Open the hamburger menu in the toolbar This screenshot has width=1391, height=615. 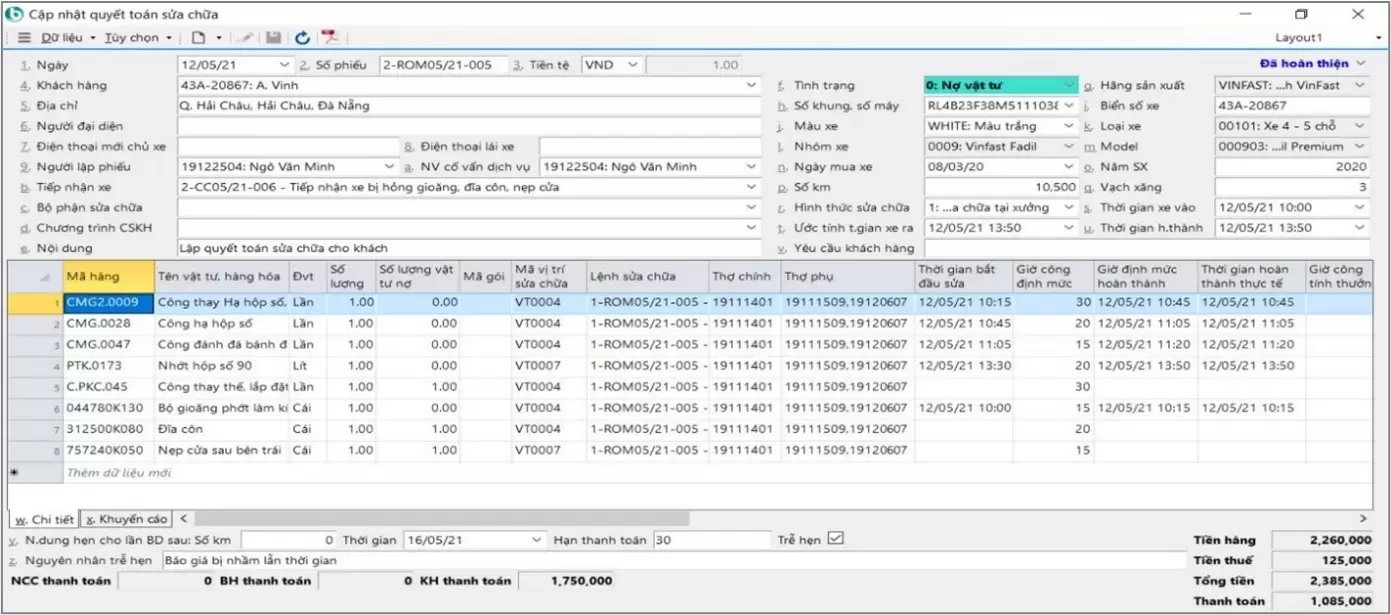pyautogui.click(x=24, y=38)
